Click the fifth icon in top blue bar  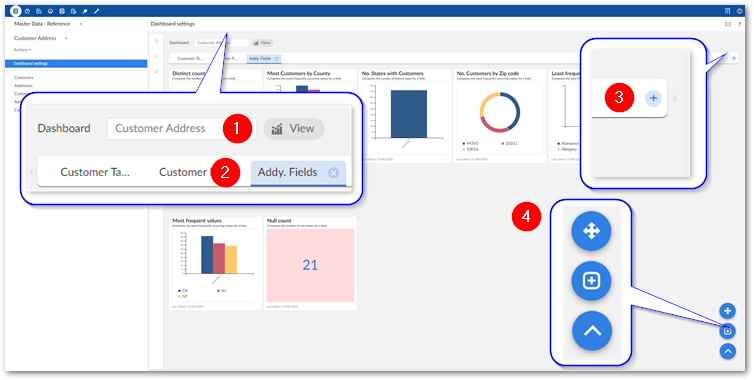click(62, 11)
